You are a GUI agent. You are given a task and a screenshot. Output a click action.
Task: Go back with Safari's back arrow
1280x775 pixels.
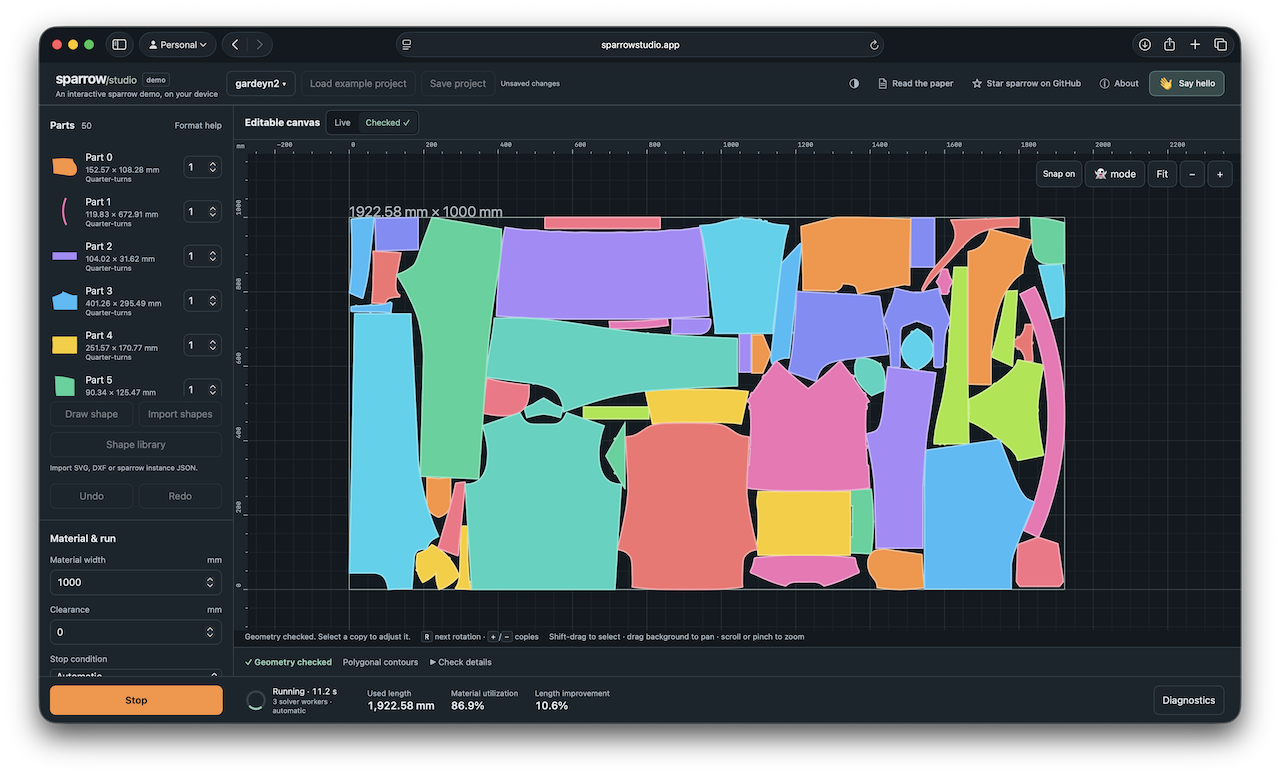(x=235, y=45)
